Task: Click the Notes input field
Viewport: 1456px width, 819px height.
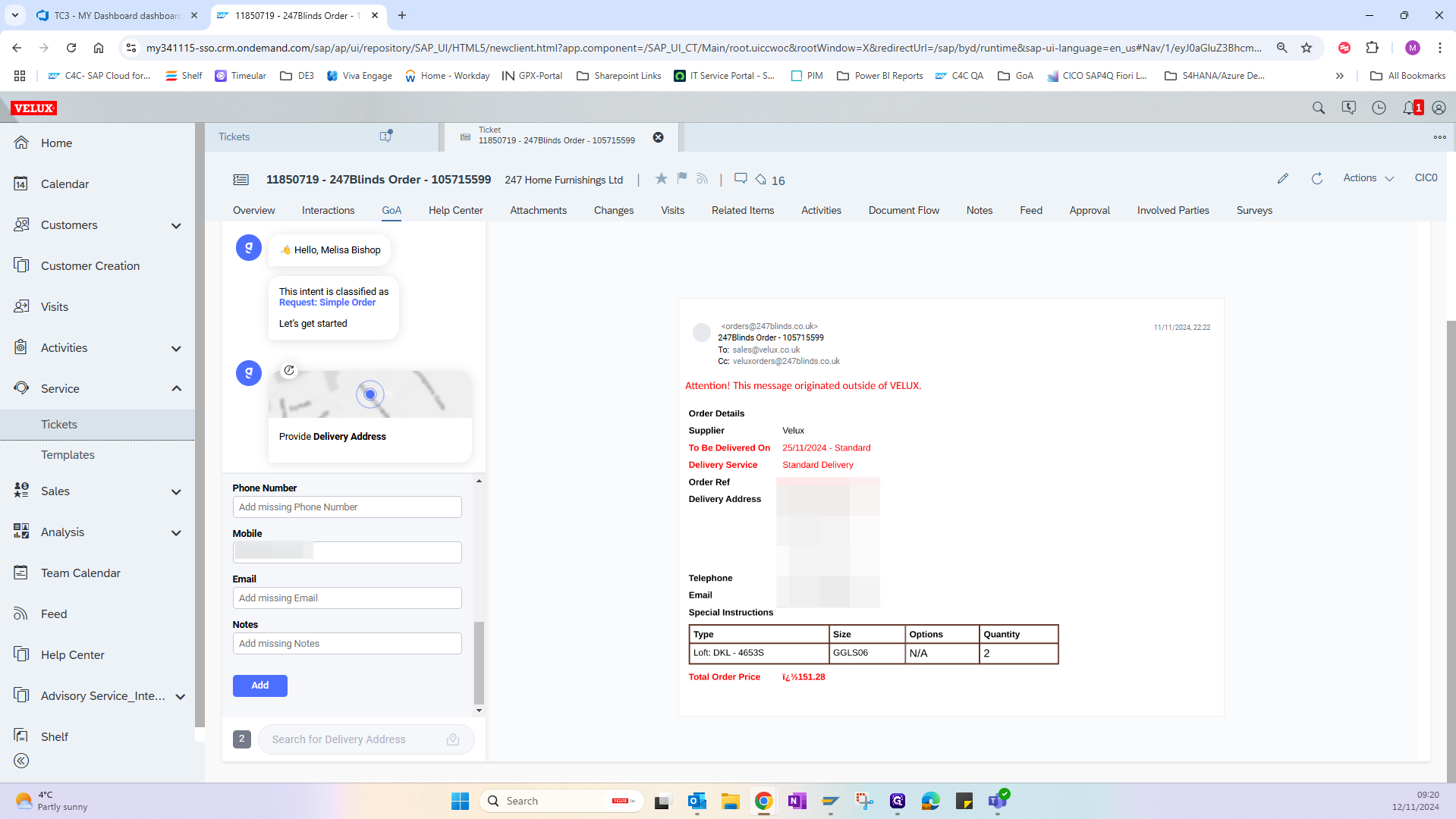Action: point(347,644)
